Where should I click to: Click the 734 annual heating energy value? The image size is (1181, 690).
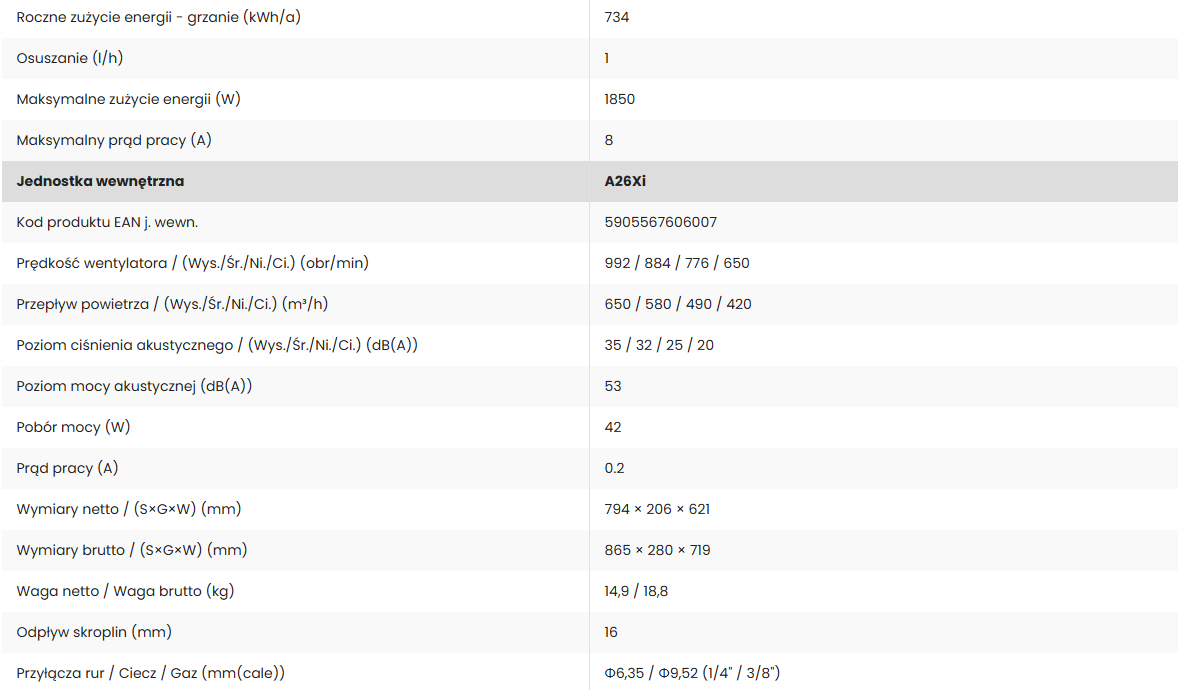click(616, 17)
